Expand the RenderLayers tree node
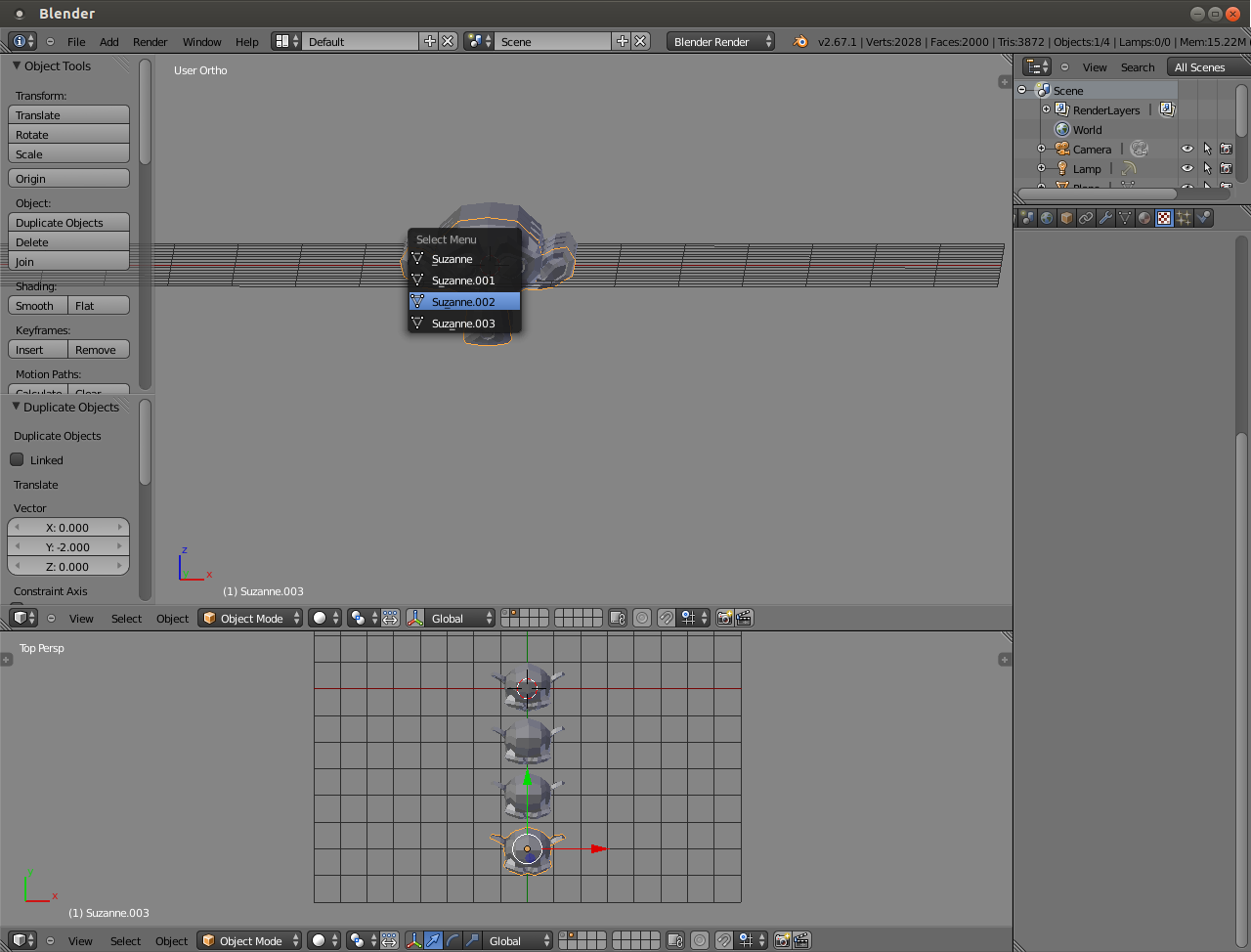 1046,109
